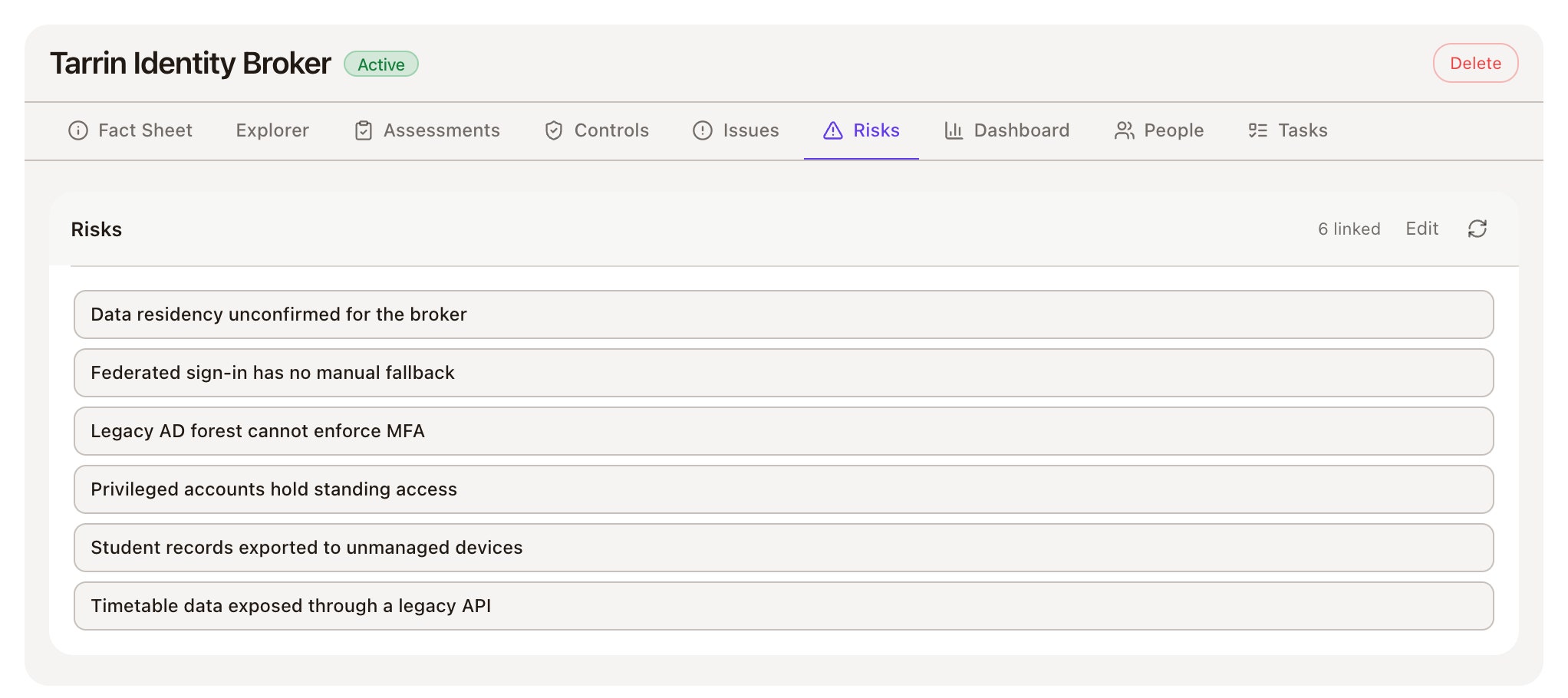Open the Tasks tab

click(1288, 130)
